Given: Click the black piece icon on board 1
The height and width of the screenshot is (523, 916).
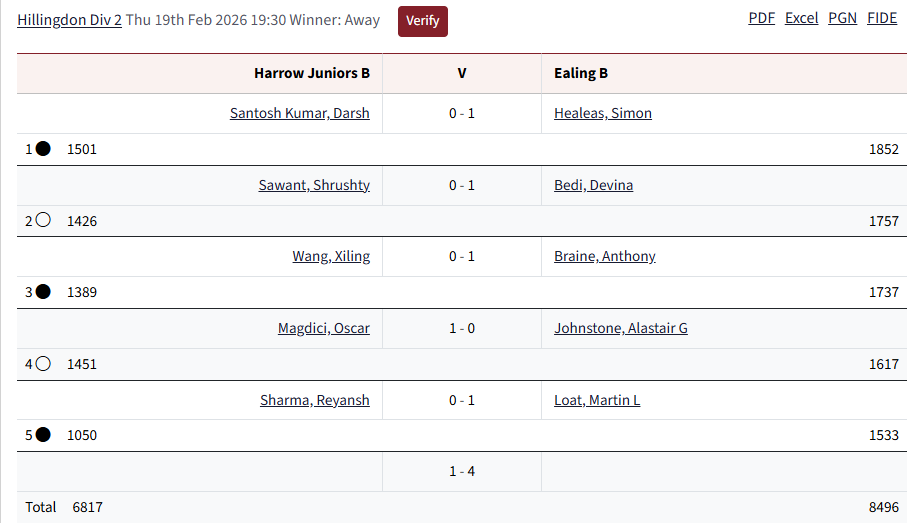Looking at the screenshot, I should (x=43, y=149).
